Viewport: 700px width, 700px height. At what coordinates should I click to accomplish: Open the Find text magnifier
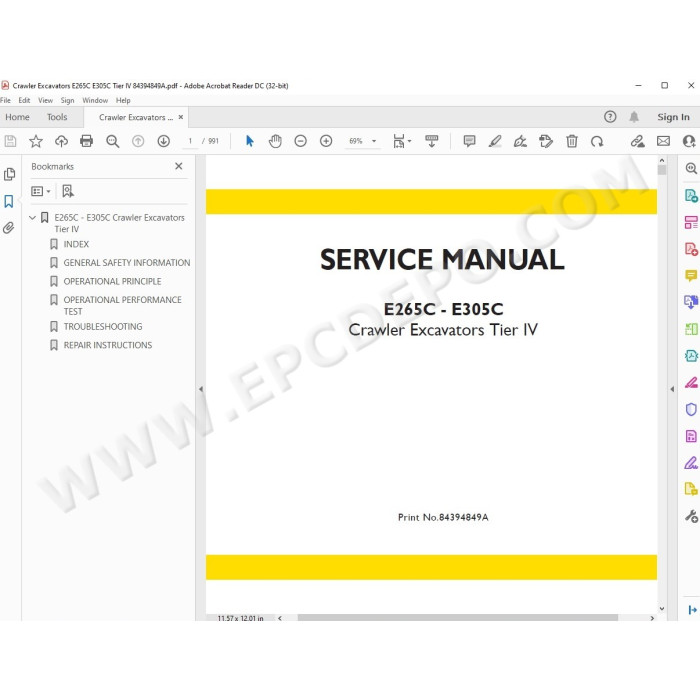click(x=112, y=142)
